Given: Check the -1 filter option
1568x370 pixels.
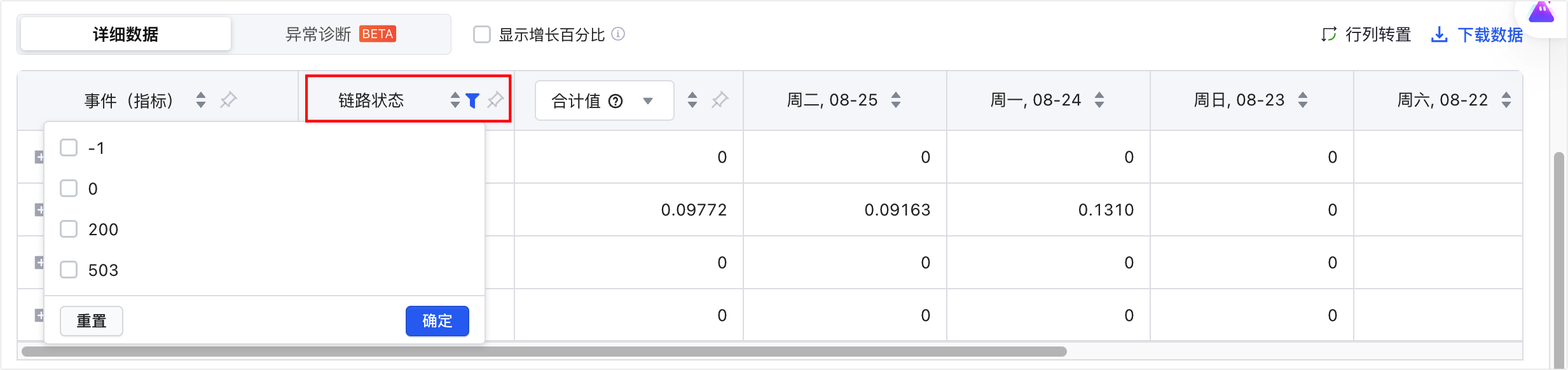Looking at the screenshot, I should [x=69, y=147].
